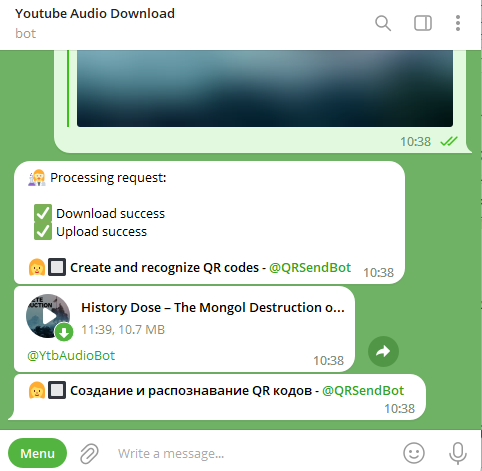Screen dimensions: 482x471
Task: Click the Upload success checkmark emoji
Action: point(43,231)
